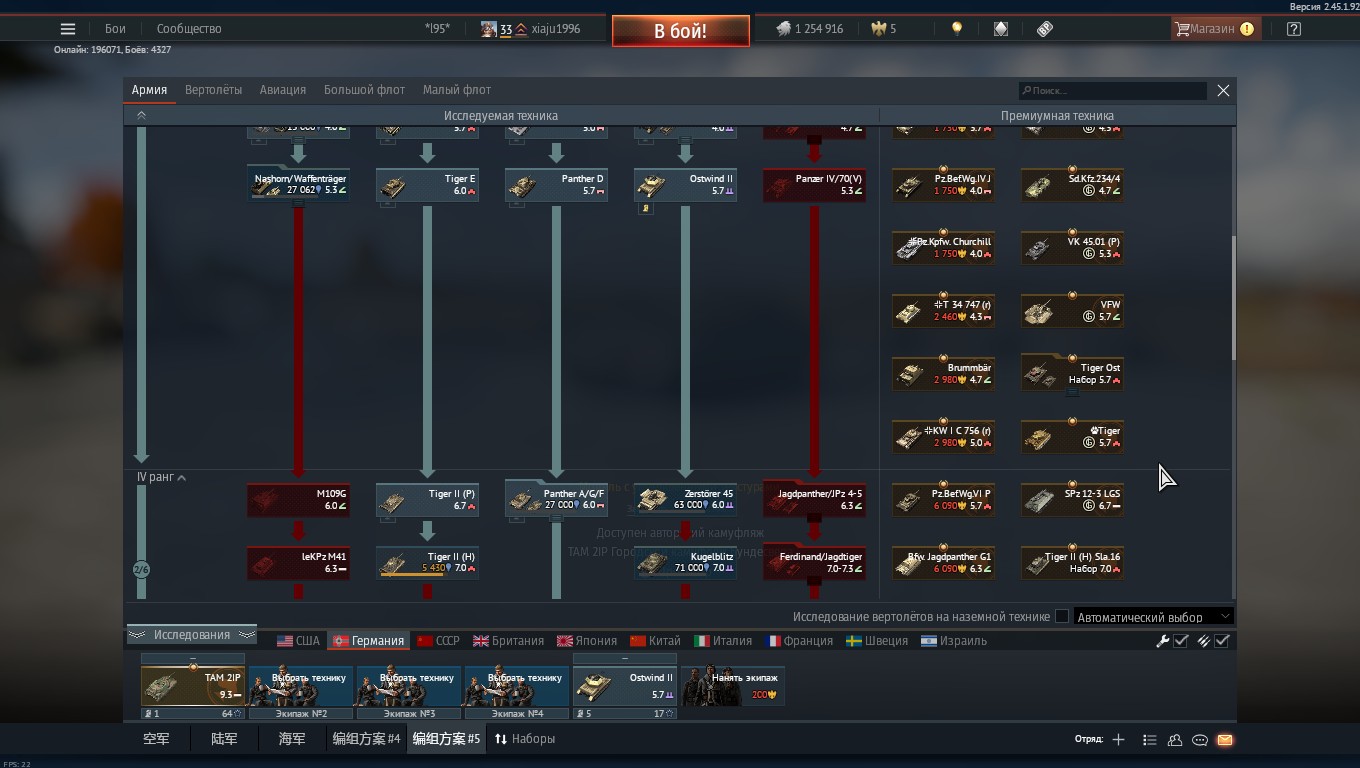Select the СССР nation tab
The height and width of the screenshot is (768, 1360).
point(438,641)
